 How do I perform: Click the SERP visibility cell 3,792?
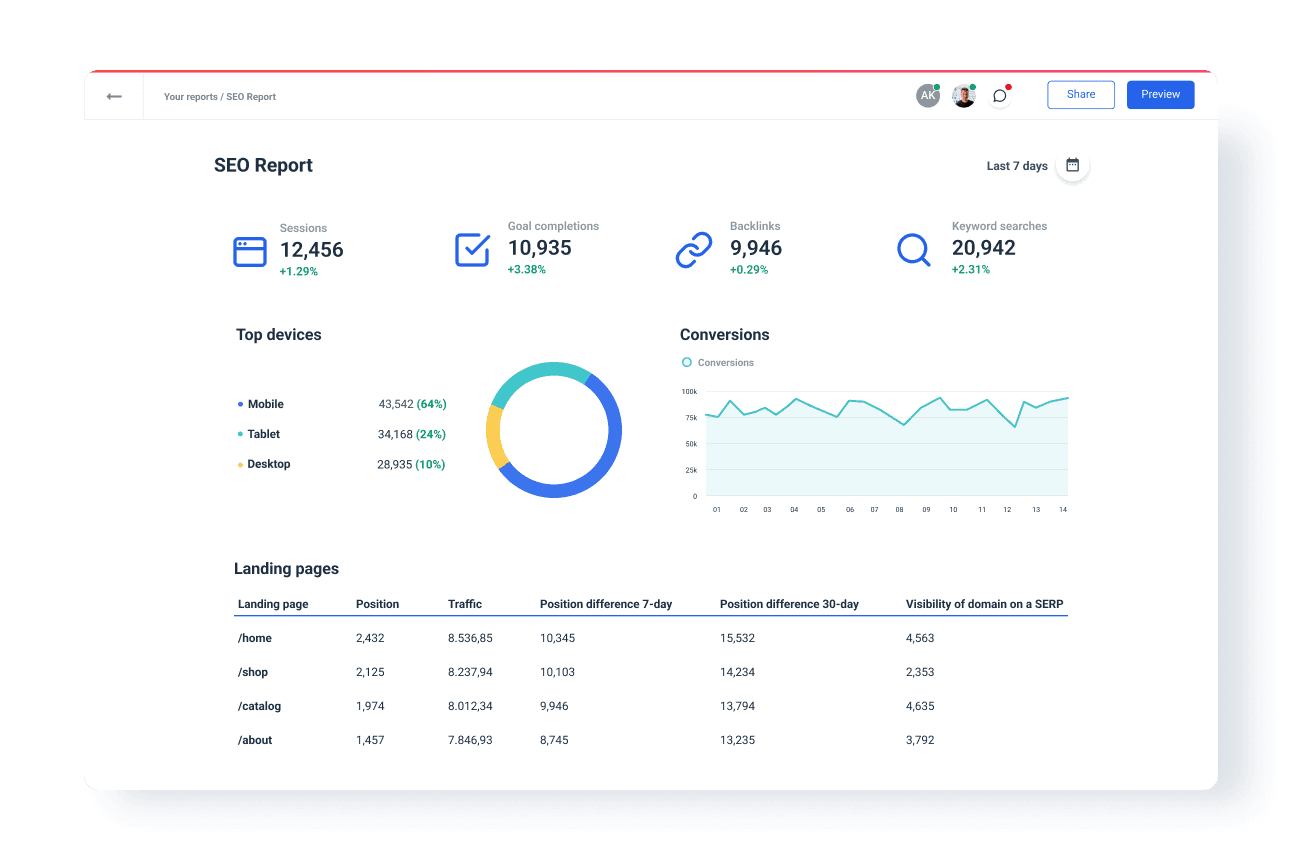[920, 740]
